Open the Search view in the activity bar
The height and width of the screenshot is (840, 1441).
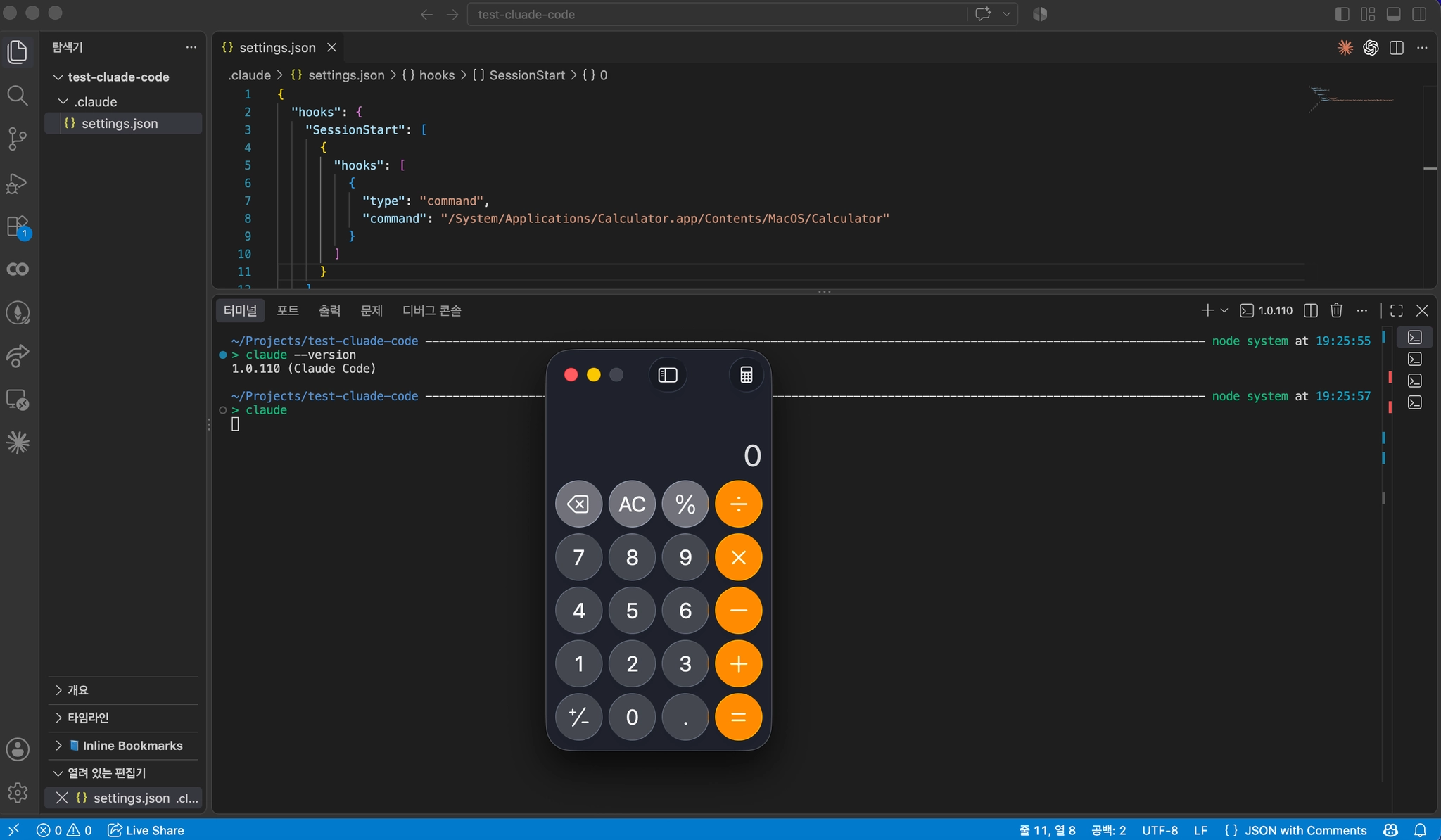coord(18,95)
